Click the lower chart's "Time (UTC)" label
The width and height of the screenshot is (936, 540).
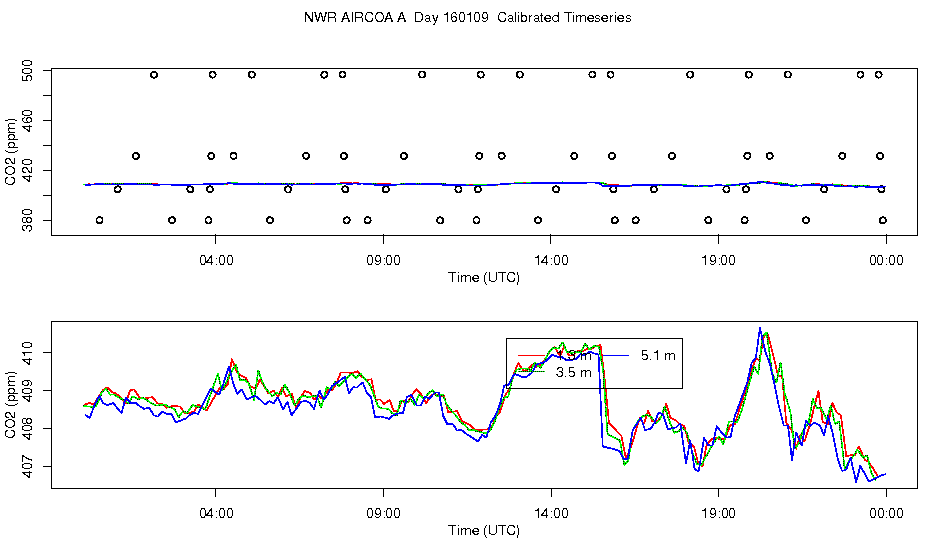point(484,530)
